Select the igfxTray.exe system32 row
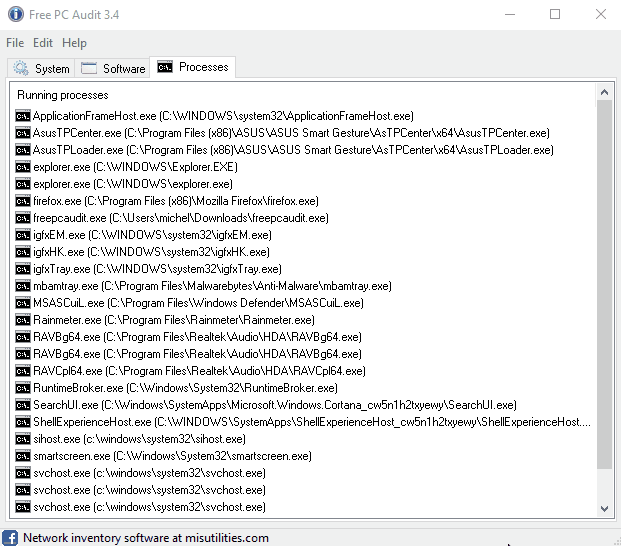Screen dimensions: 621x546 pyautogui.click(x=157, y=269)
